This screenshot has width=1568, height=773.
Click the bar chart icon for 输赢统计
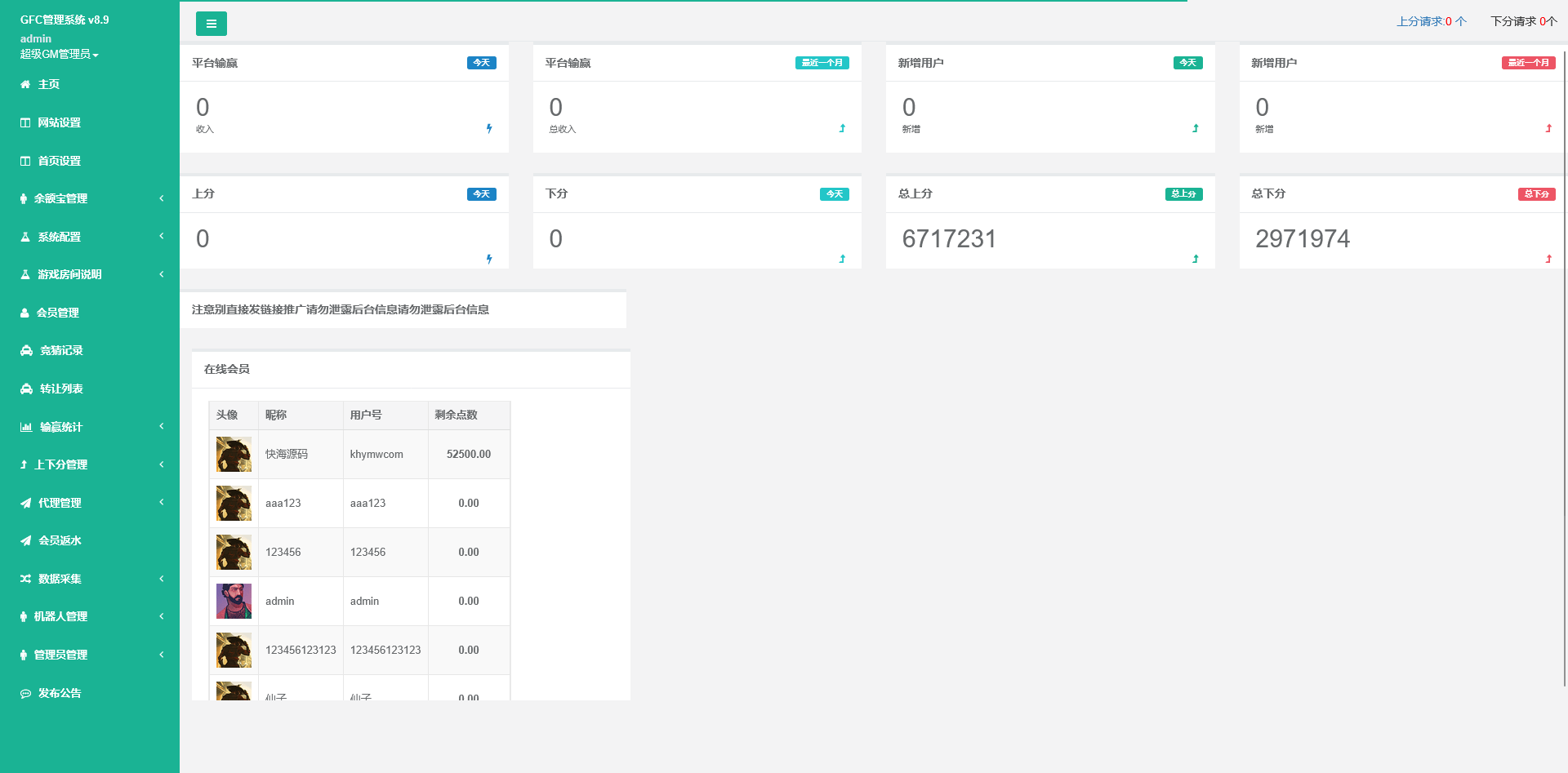26,427
